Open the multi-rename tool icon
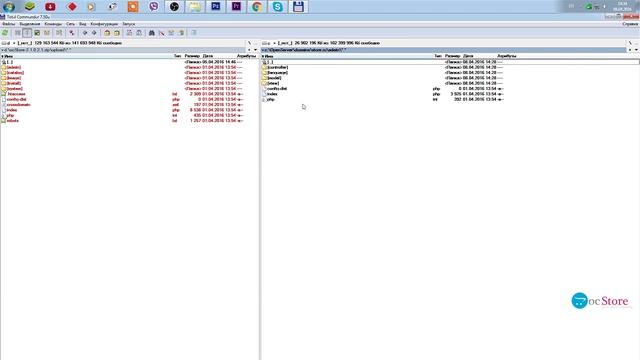 click(x=162, y=33)
